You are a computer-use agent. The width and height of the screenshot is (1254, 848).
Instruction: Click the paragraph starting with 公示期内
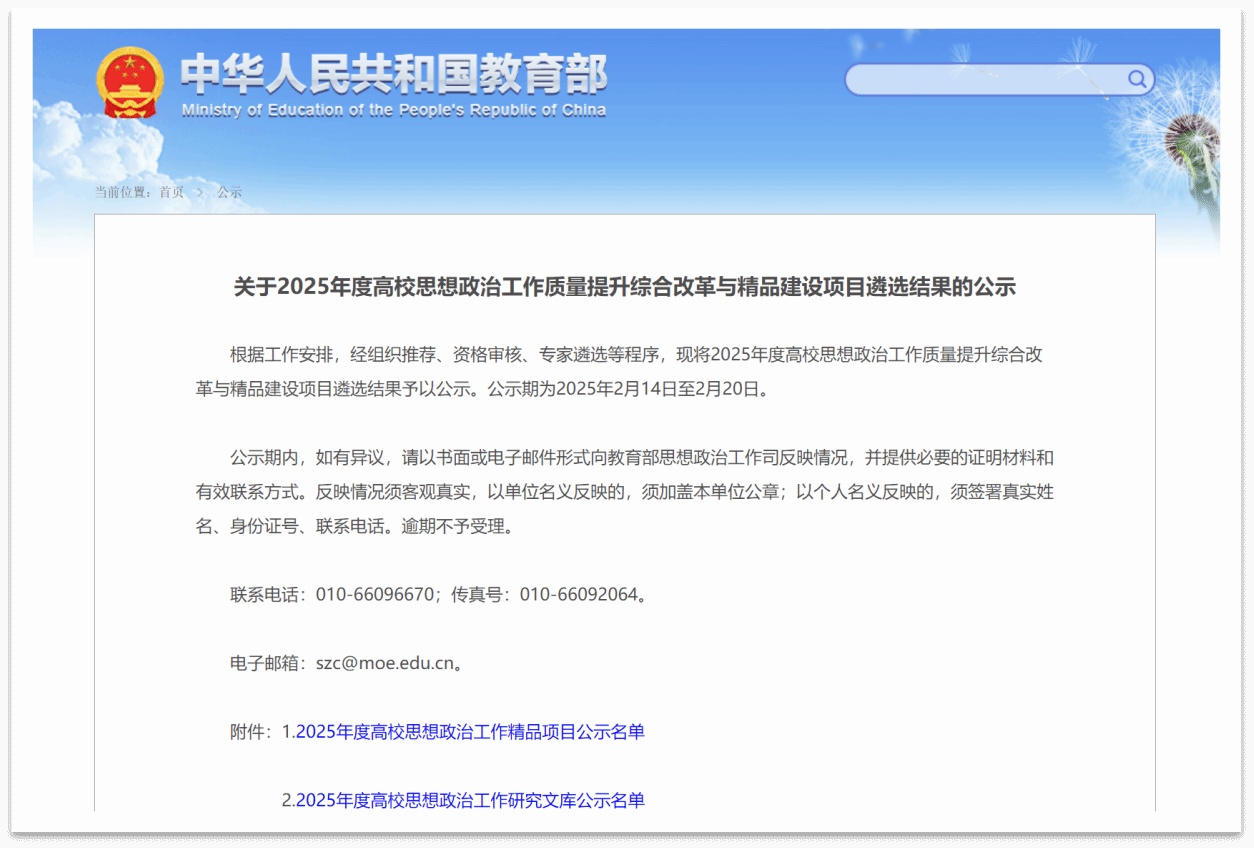[x=624, y=492]
